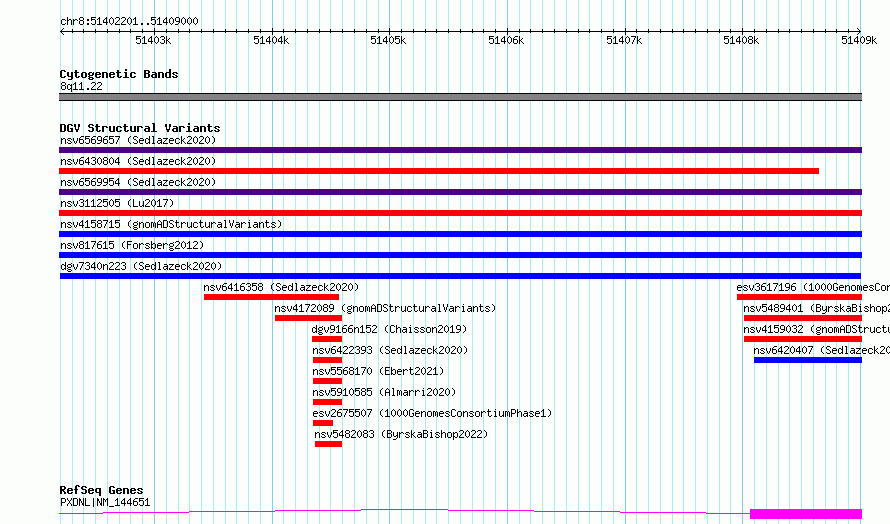Click the gray 8q11.22 cytogenetic band bar
Viewport: 890px width, 524px height.
[460, 97]
